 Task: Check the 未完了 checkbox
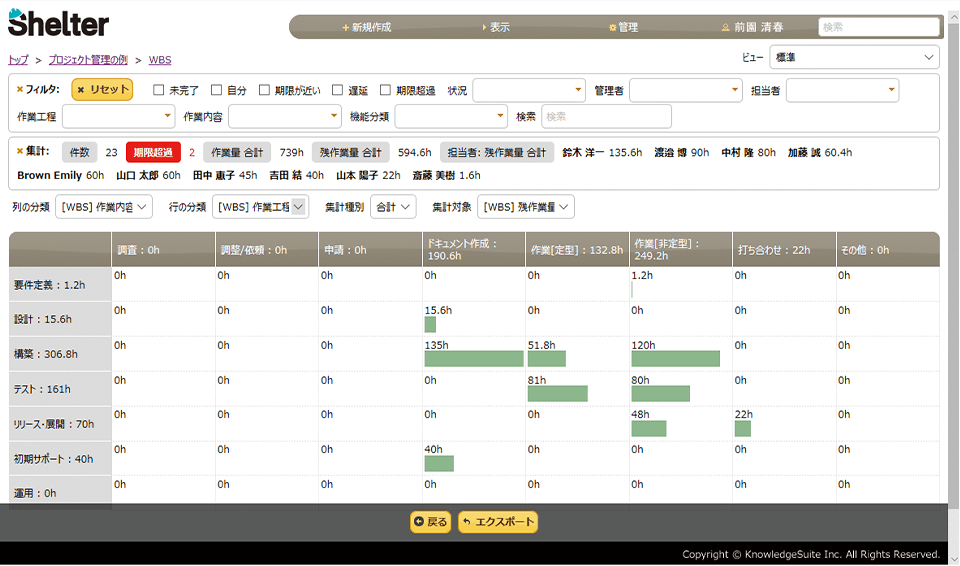click(x=159, y=90)
